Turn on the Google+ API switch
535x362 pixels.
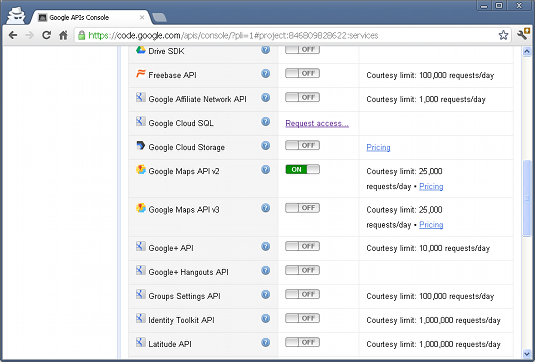pos(302,246)
